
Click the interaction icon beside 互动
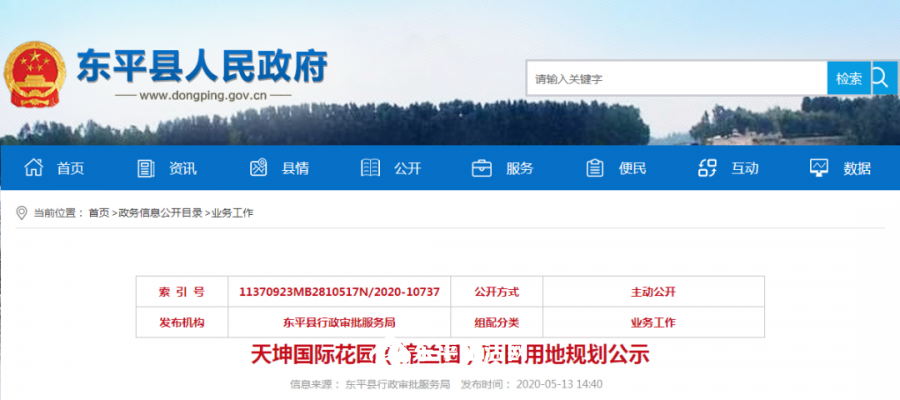[707, 168]
